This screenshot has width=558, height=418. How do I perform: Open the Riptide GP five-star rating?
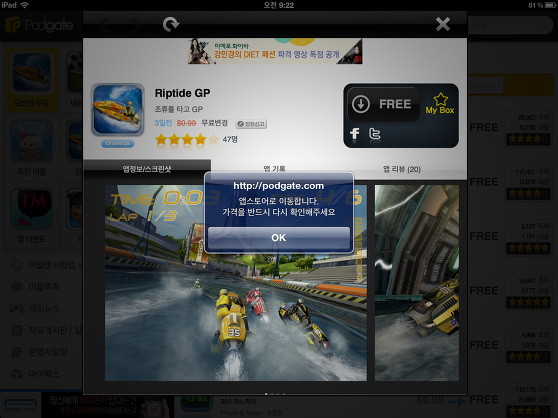click(x=187, y=139)
